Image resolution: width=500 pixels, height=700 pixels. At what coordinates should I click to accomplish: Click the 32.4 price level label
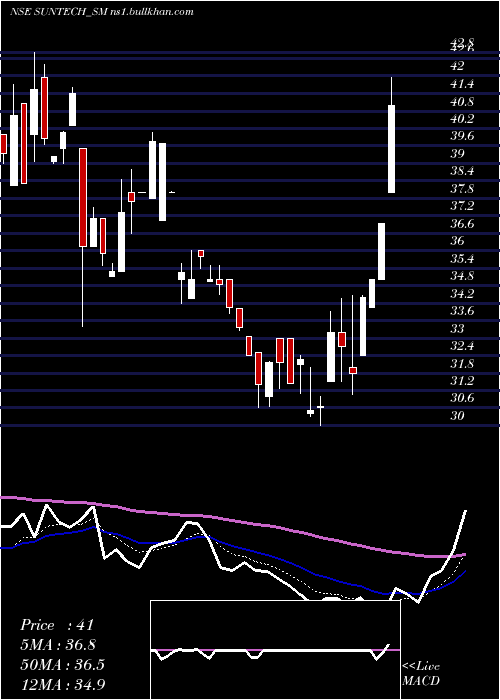tap(462, 346)
